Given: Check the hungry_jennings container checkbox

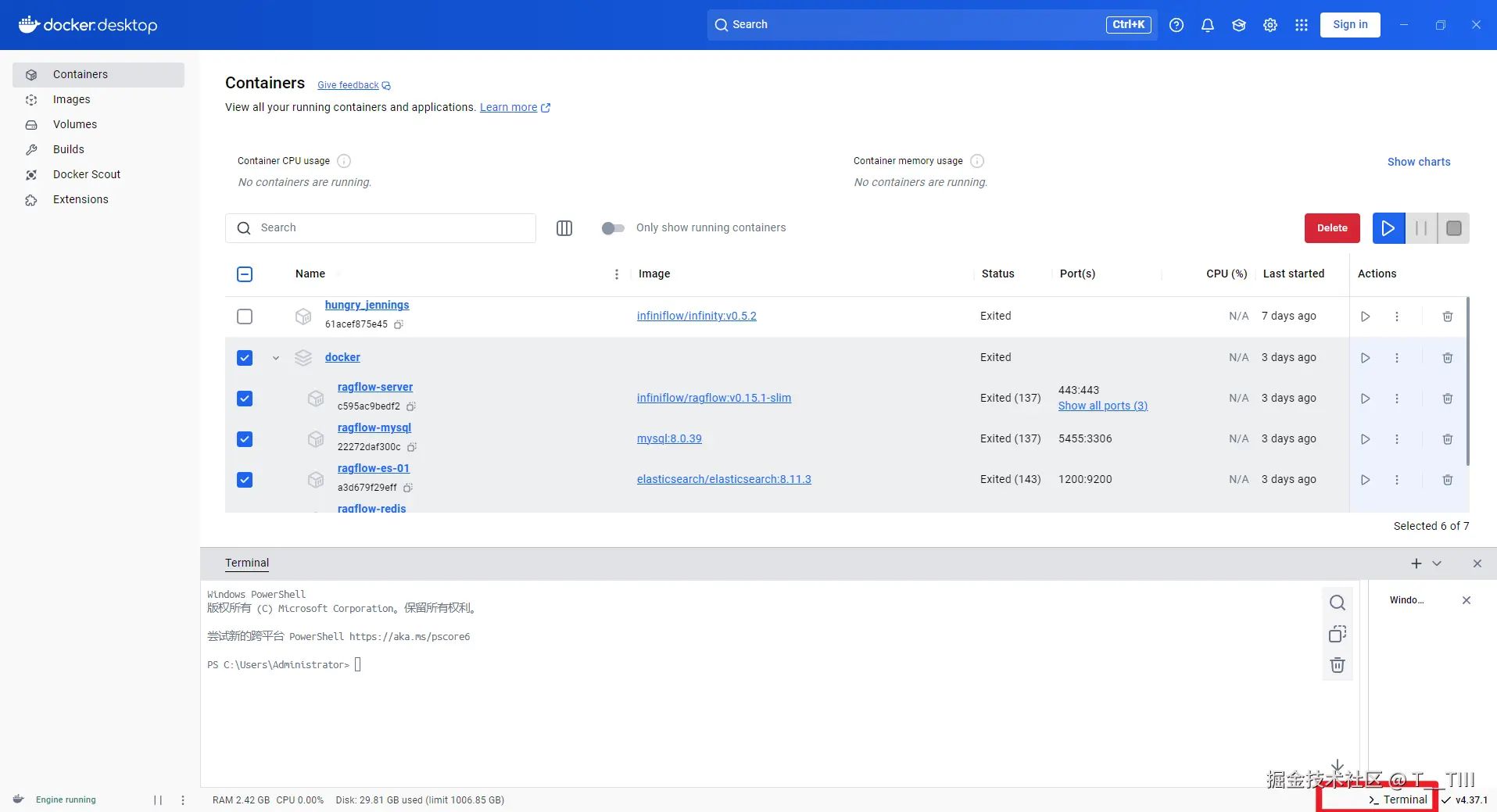Looking at the screenshot, I should (x=245, y=317).
